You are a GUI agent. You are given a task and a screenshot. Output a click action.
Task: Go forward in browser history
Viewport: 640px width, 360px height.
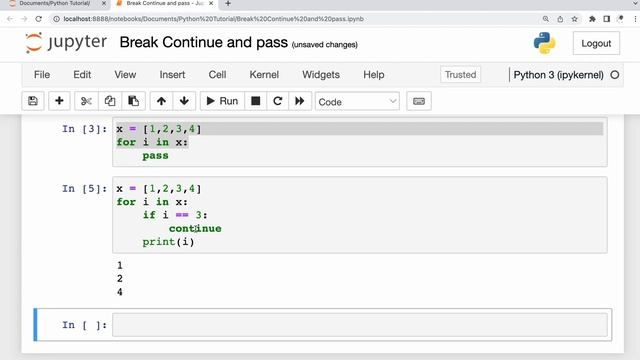tap(24, 19)
